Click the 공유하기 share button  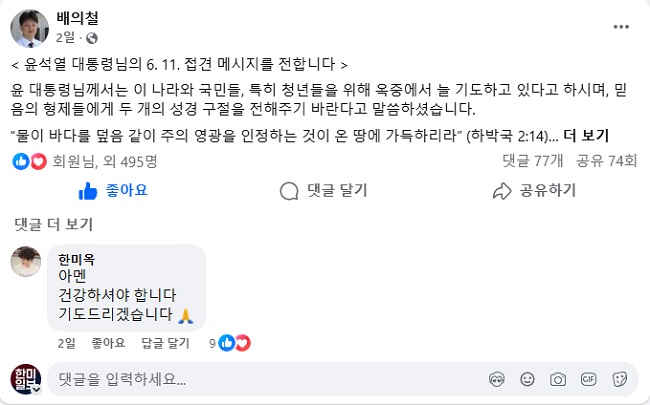[x=534, y=191]
